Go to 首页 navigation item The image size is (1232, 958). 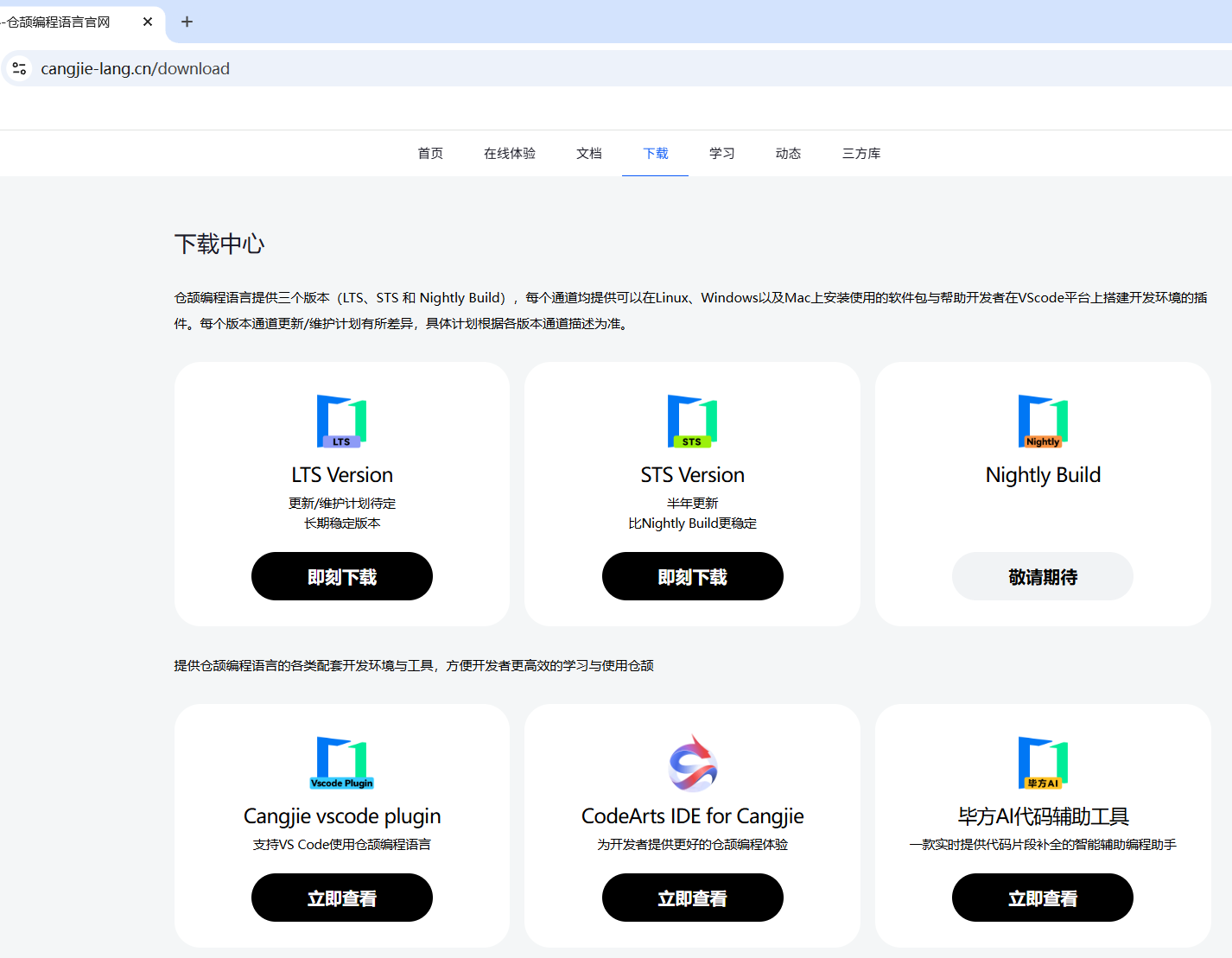coord(430,153)
